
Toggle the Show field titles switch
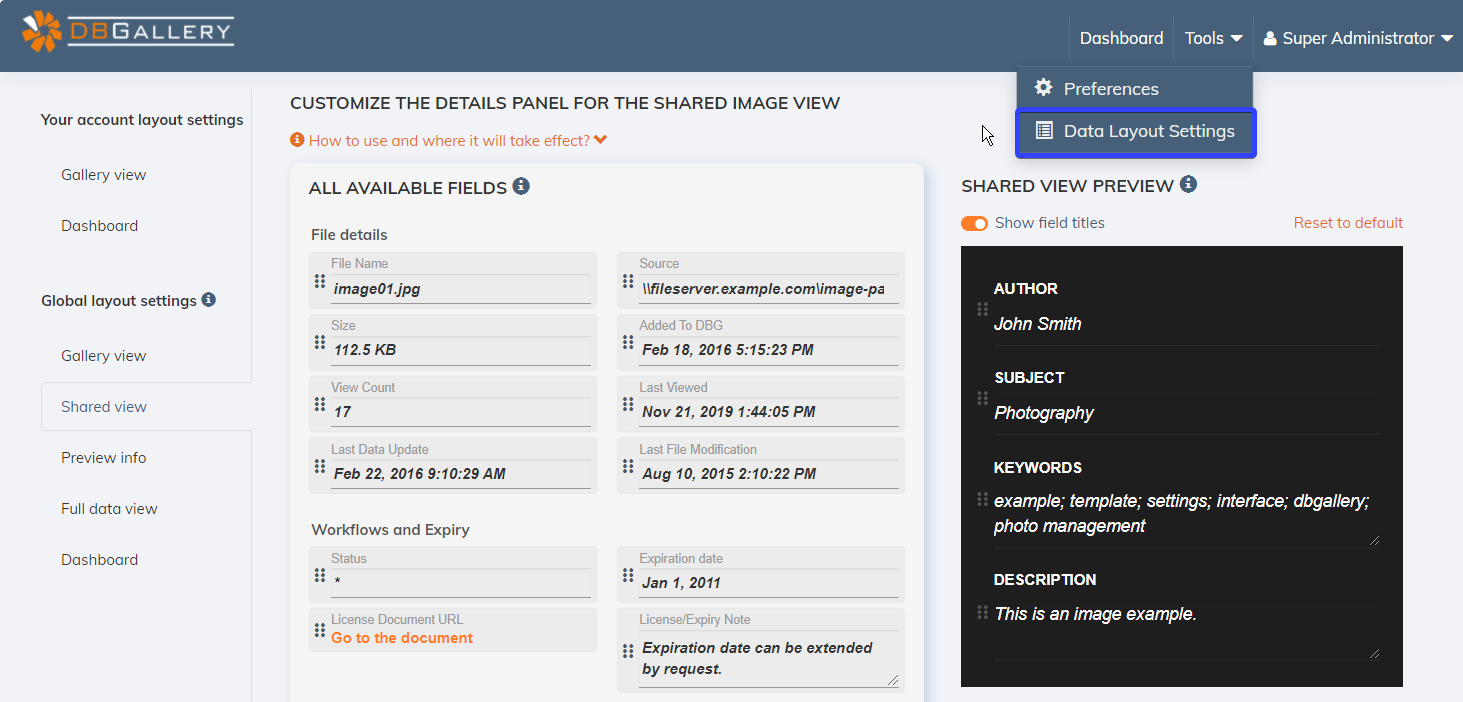click(x=974, y=223)
